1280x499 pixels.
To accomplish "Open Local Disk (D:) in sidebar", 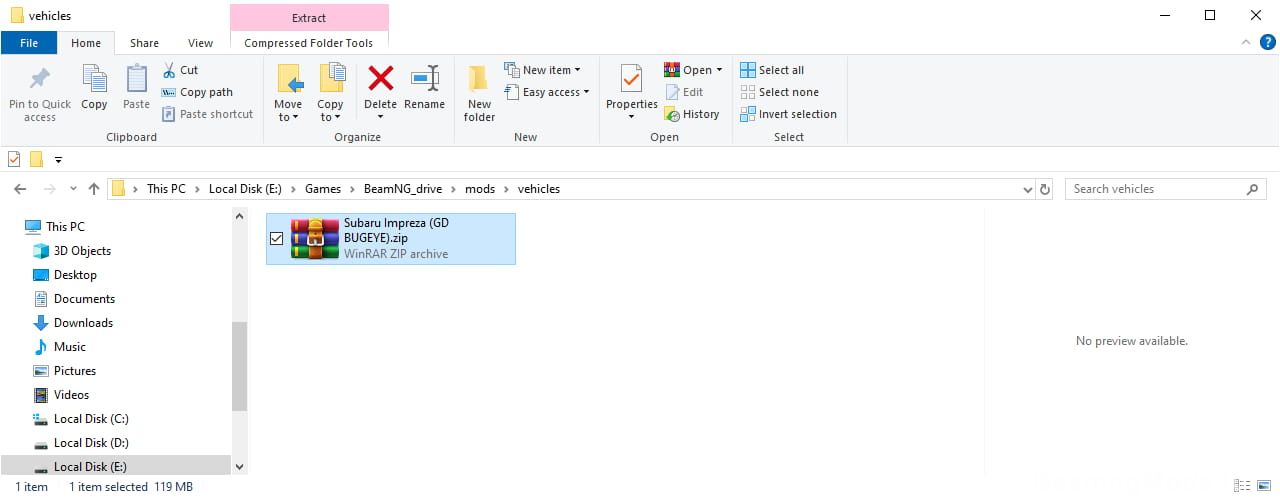I will click(91, 443).
